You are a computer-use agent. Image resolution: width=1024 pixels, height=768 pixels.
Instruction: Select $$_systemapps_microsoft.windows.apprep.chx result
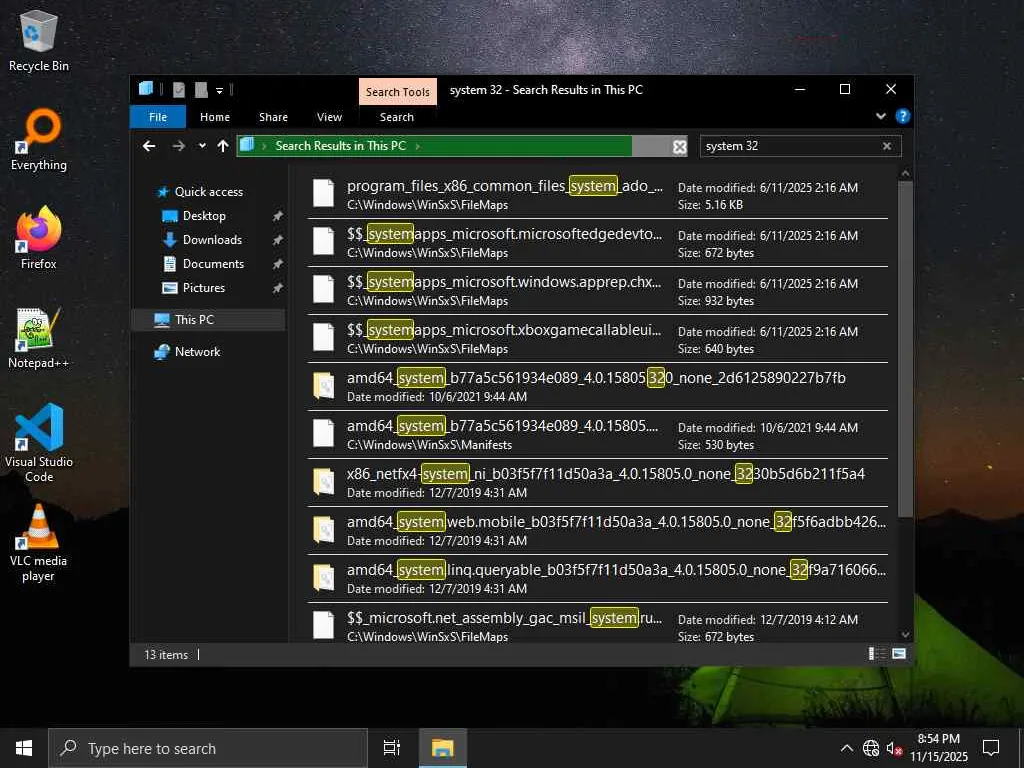[598, 291]
